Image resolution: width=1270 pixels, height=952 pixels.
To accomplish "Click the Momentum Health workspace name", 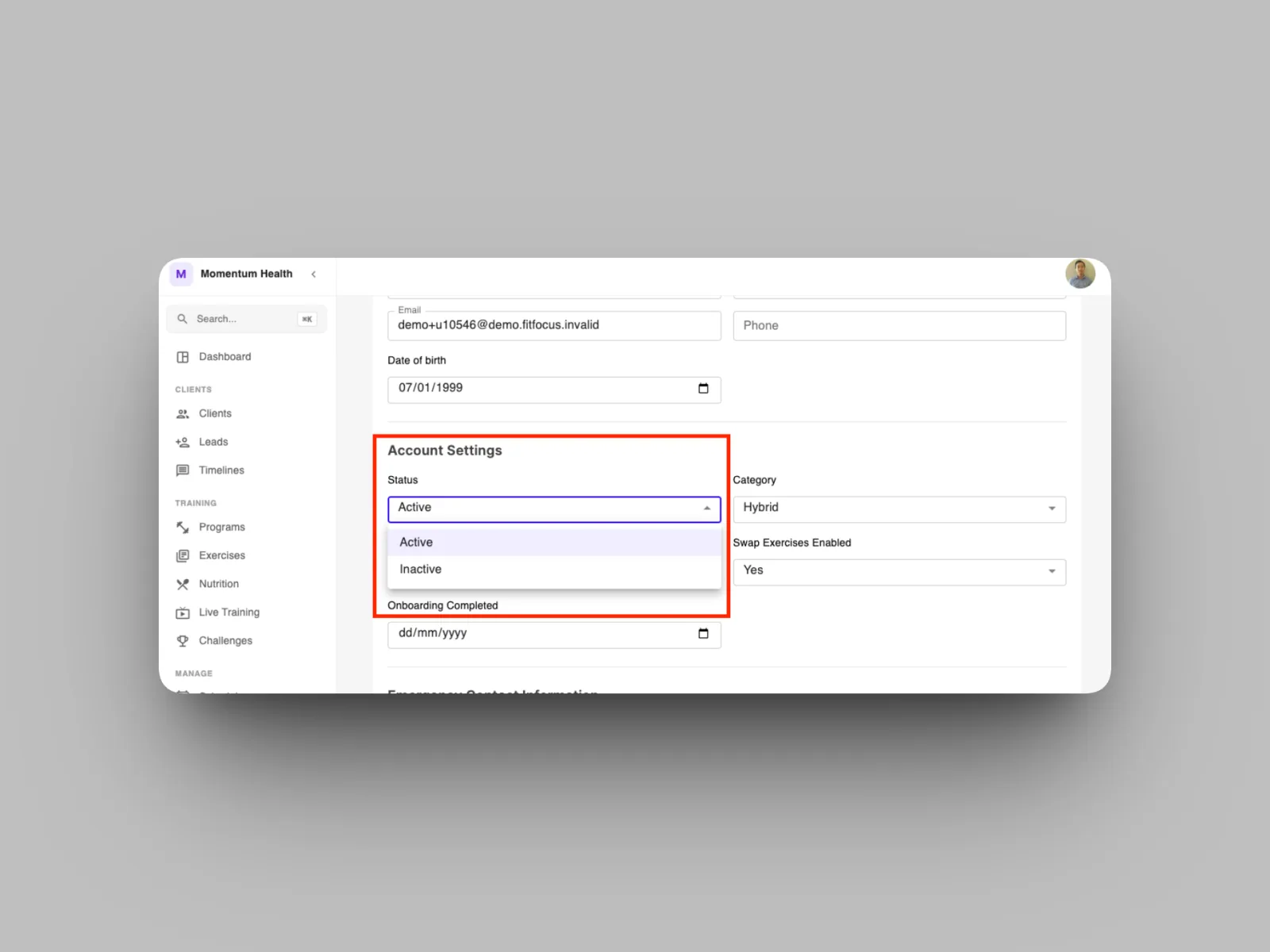I will (246, 274).
